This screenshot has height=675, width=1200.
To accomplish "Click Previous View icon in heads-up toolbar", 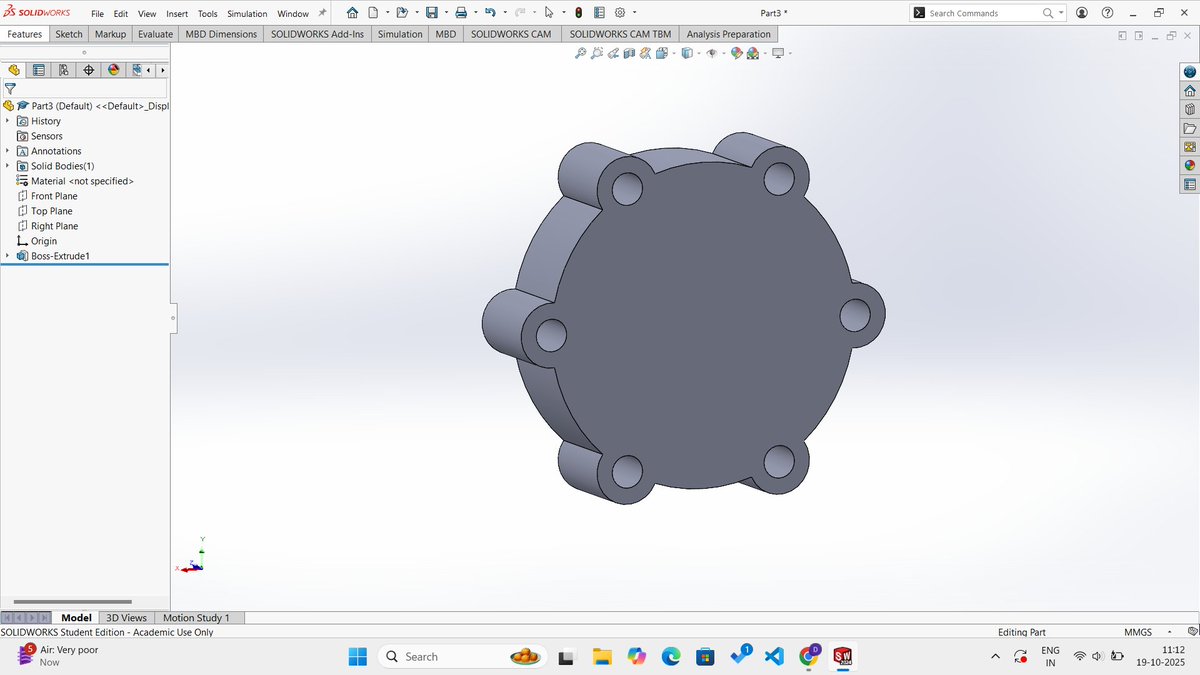I will (613, 53).
